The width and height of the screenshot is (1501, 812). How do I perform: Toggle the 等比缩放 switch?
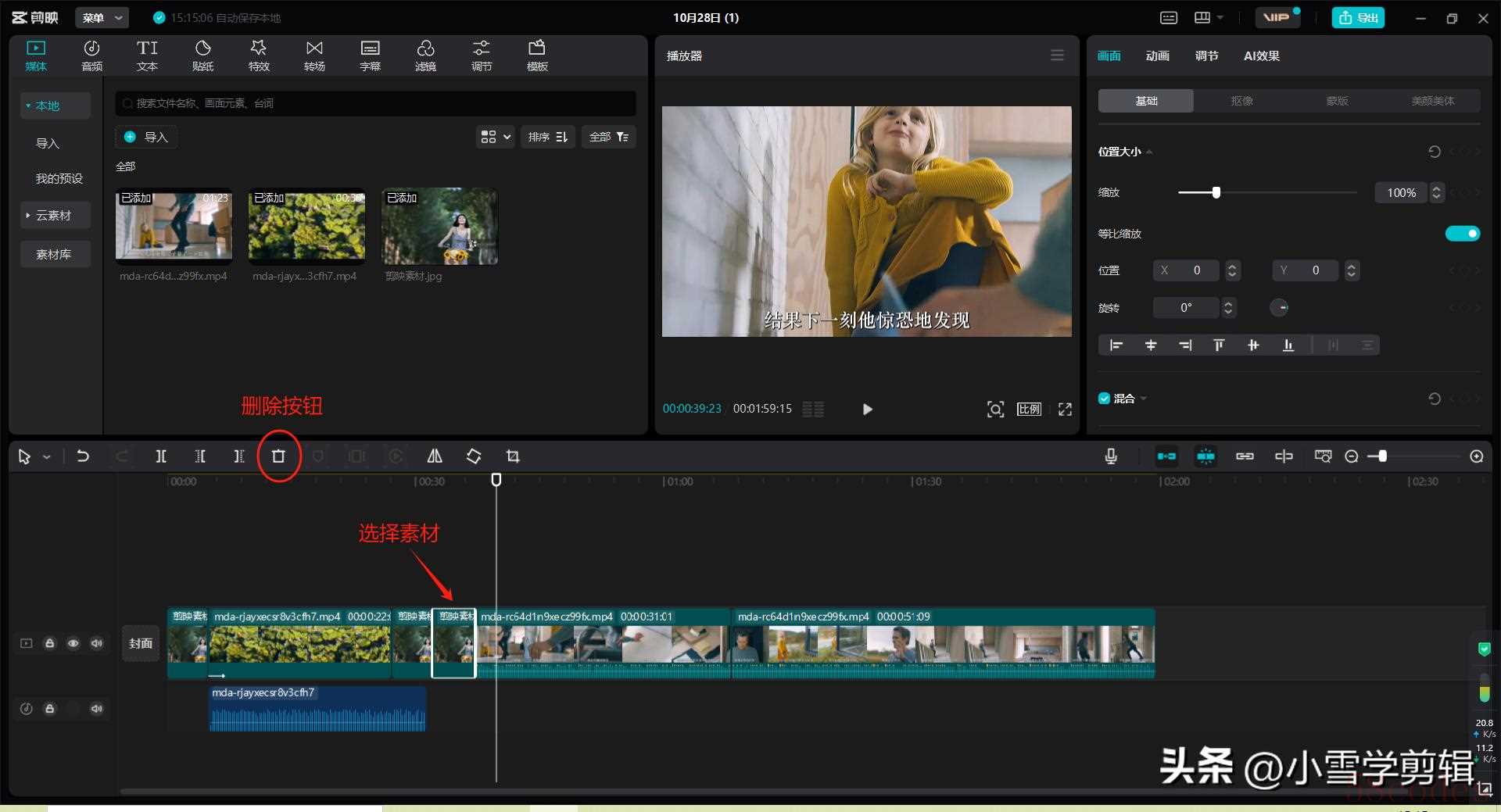(1462, 234)
